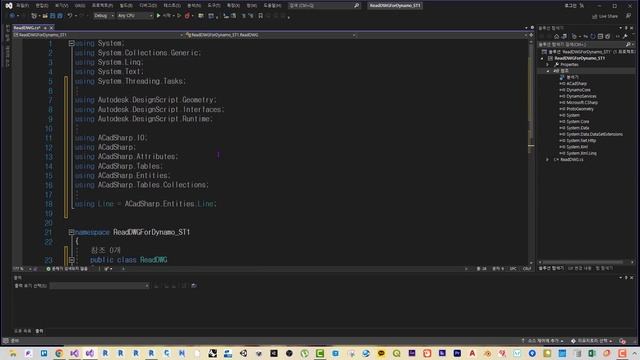
Task: Click the Undo arrow in the toolbar
Action: 70,16
